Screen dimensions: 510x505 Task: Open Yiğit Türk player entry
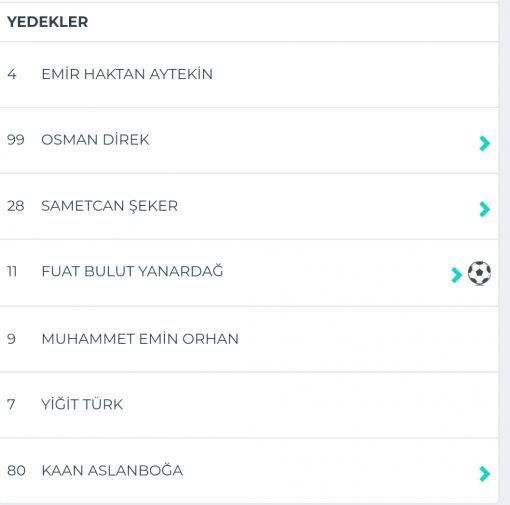(82, 404)
